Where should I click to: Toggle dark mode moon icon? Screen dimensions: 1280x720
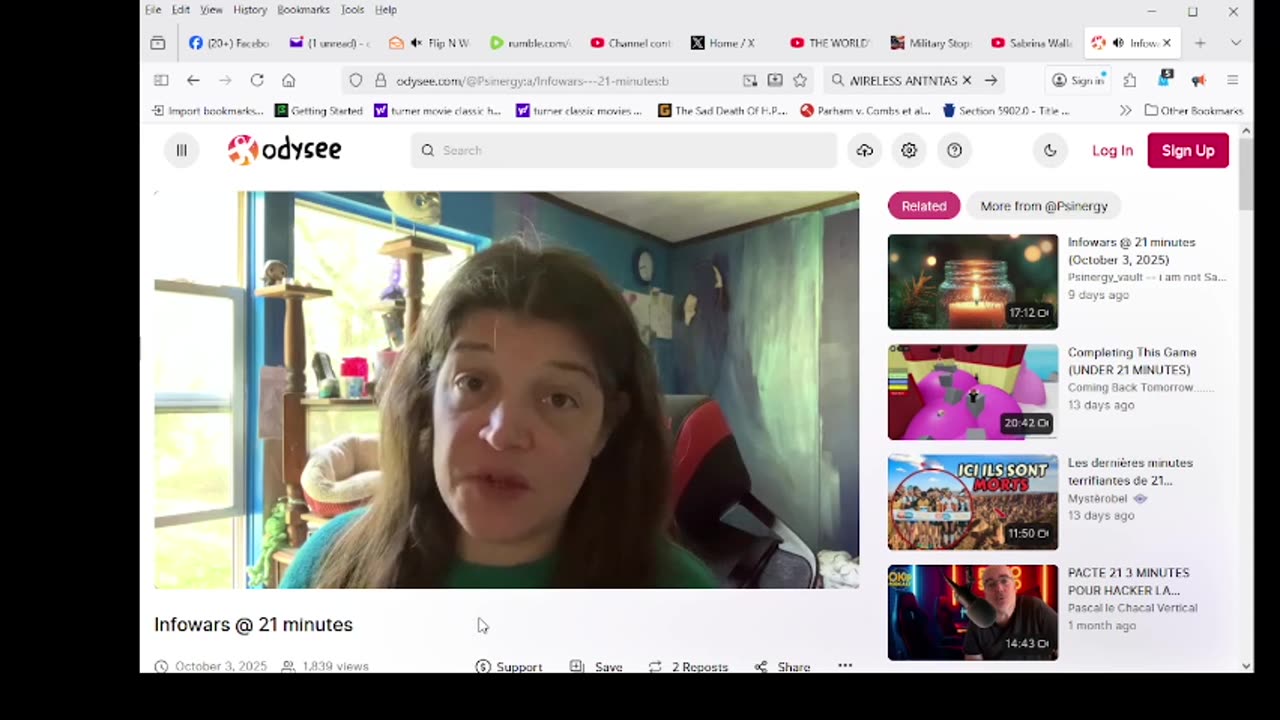pyautogui.click(x=1050, y=150)
